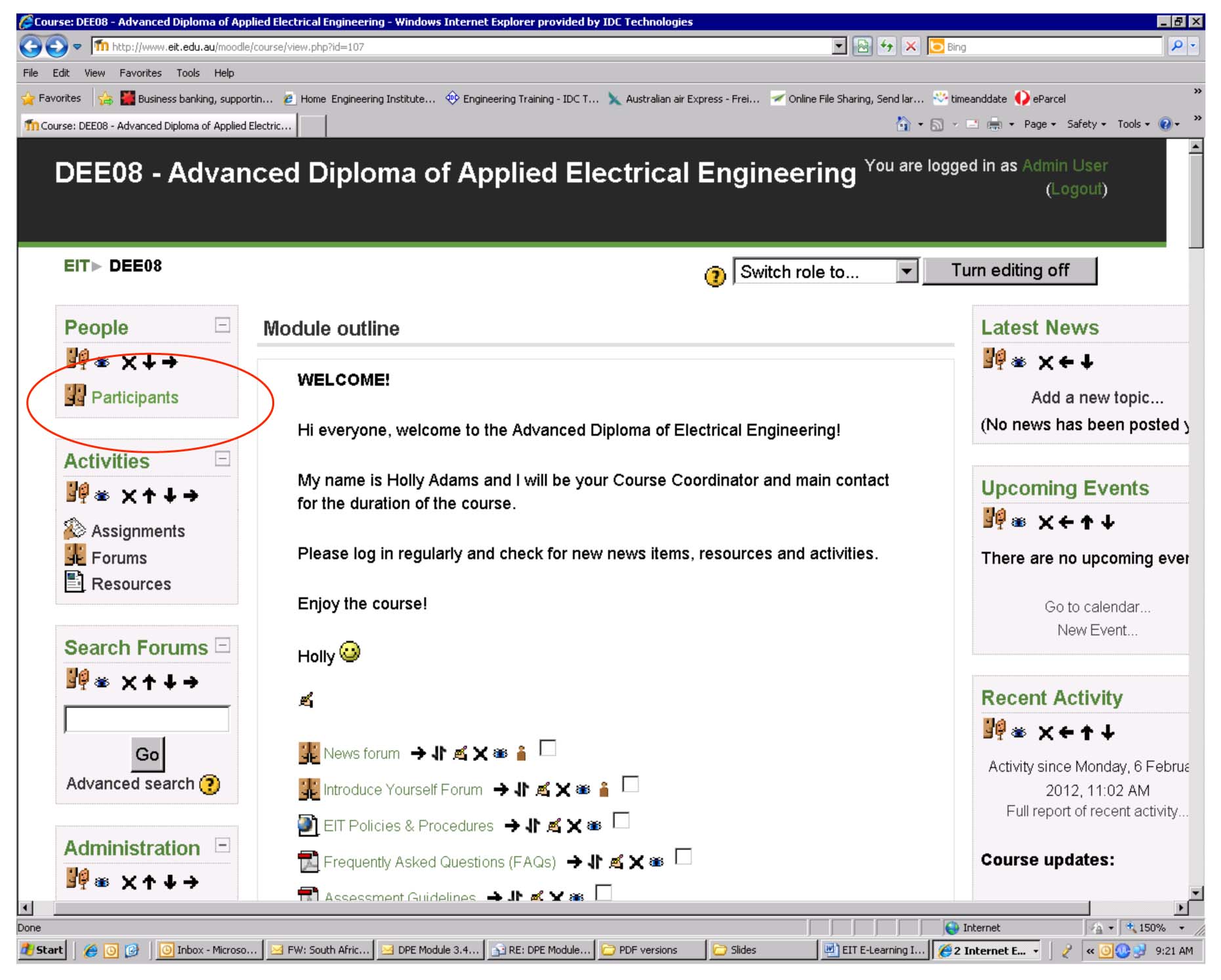Viewport: 1221px width, 980px height.
Task: Click Stop loading X icon
Action: point(911,47)
